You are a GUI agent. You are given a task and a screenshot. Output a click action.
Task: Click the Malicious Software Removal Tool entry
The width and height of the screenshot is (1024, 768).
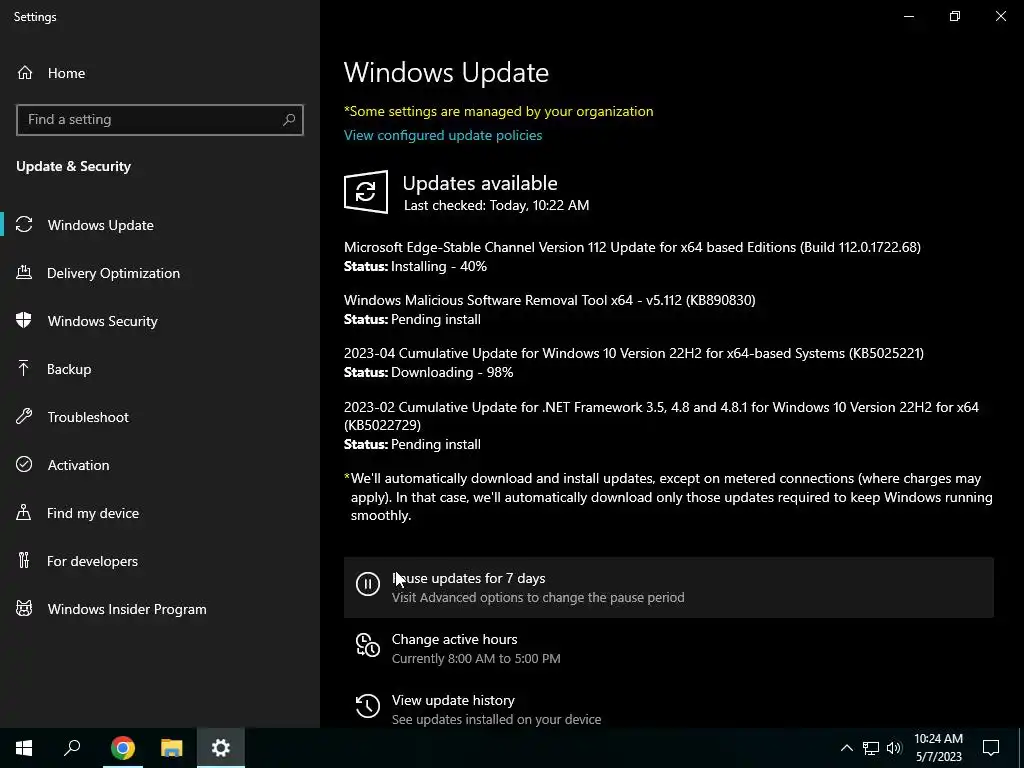click(550, 300)
